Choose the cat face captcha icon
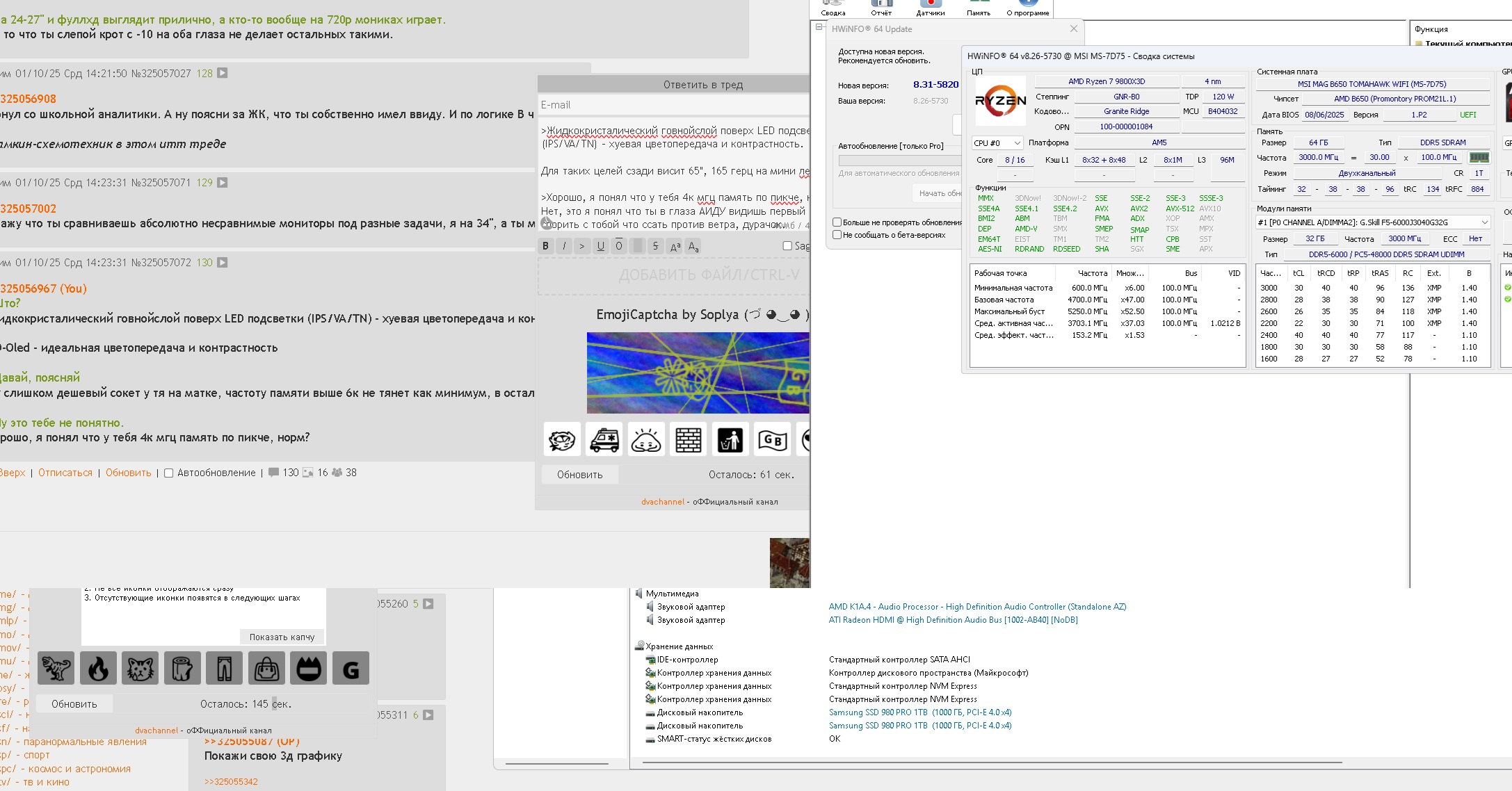This screenshot has height=791, width=1512. 140,669
